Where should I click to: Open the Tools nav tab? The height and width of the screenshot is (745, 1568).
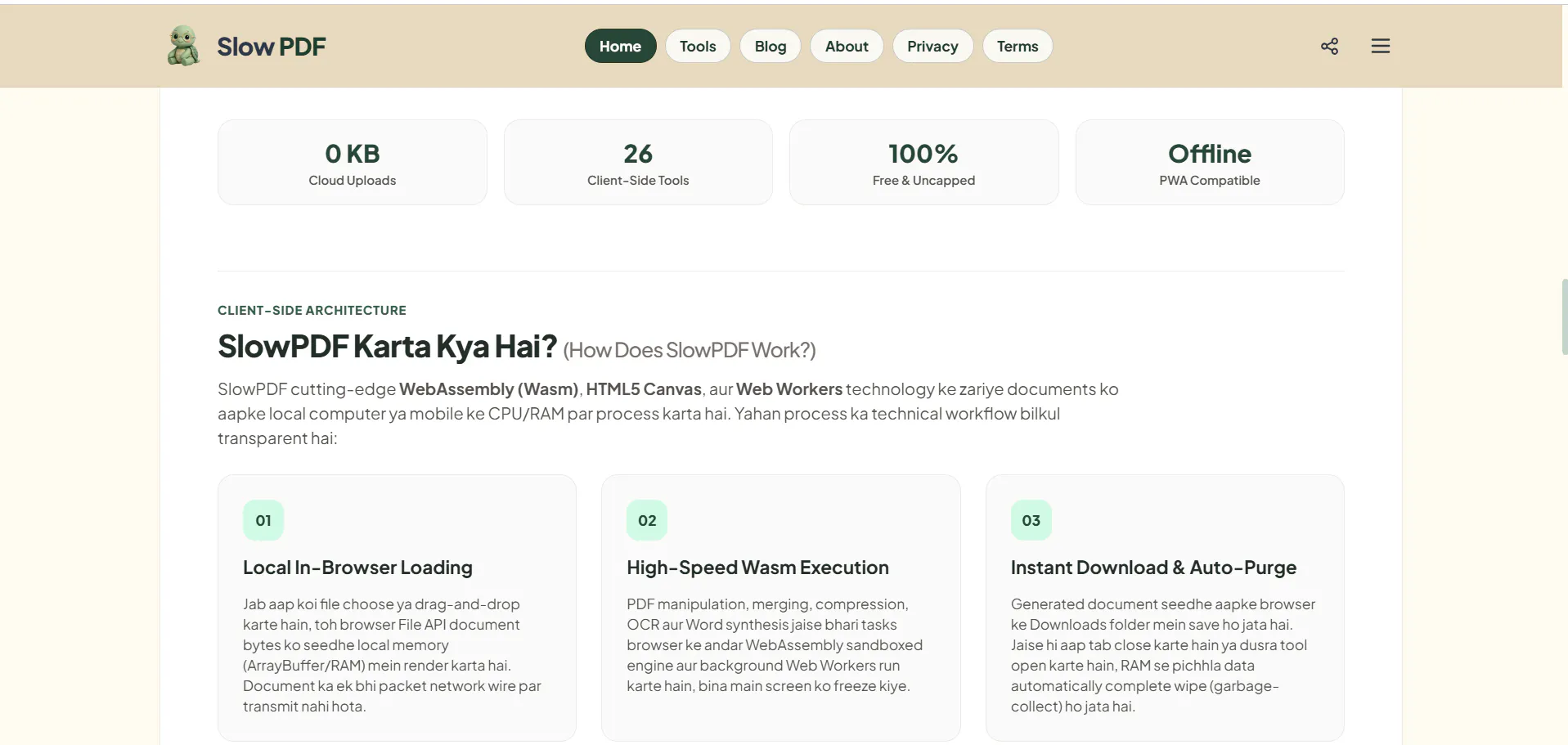pyautogui.click(x=698, y=46)
